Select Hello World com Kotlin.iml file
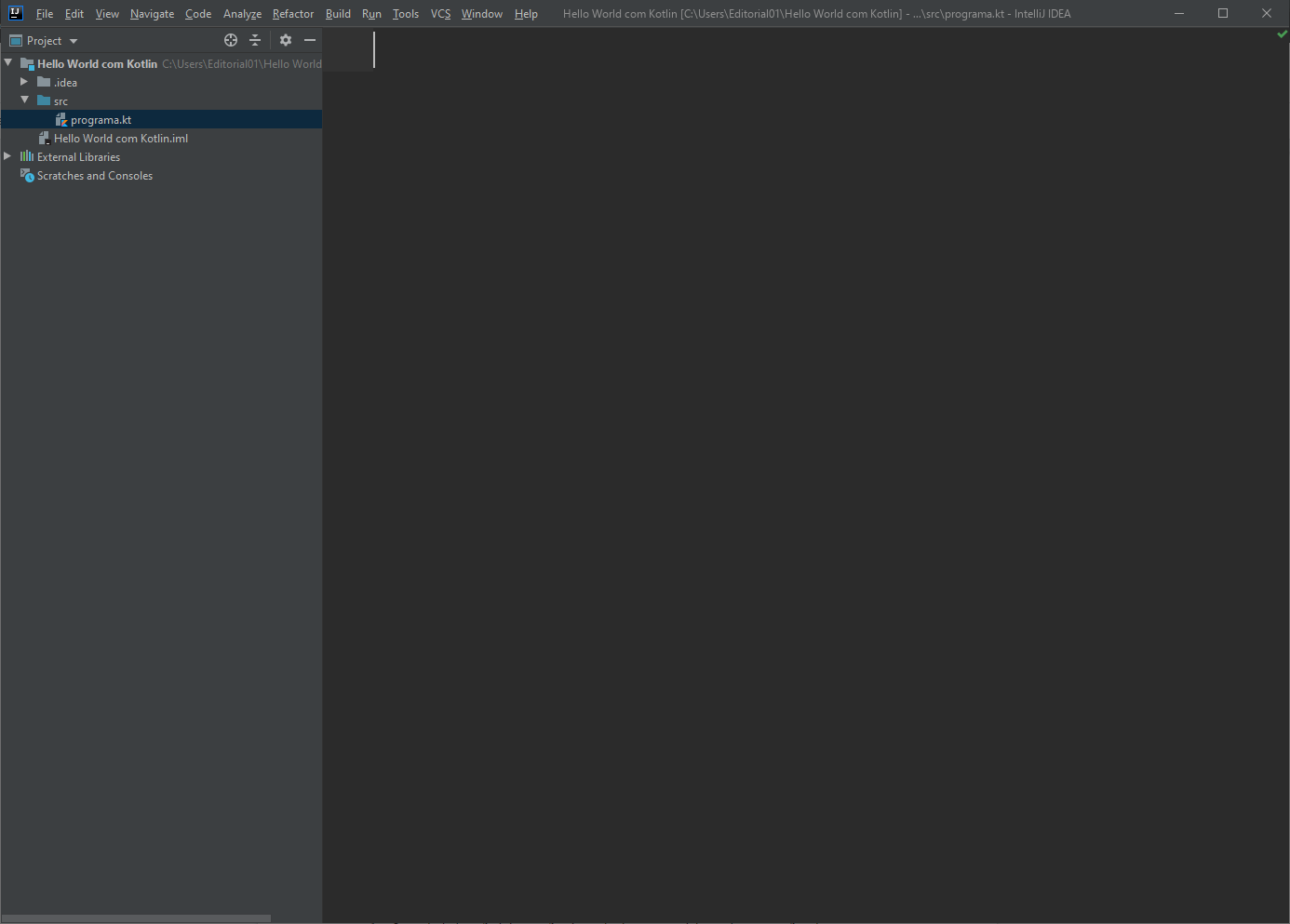 point(121,139)
